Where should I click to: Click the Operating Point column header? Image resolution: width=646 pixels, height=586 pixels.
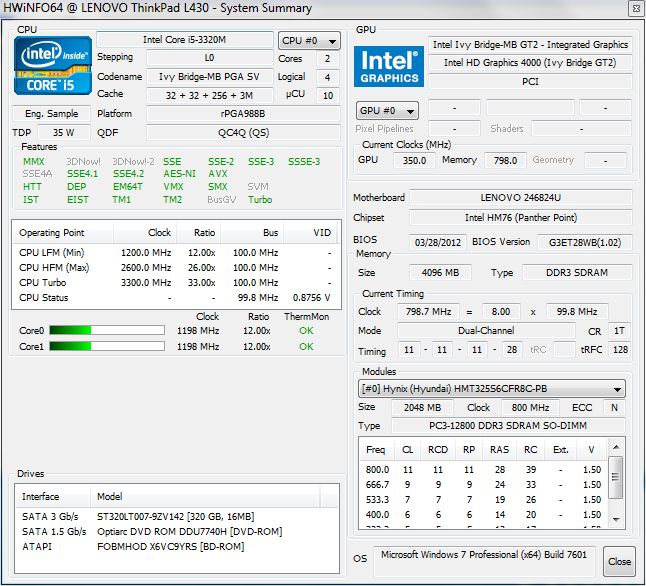click(x=53, y=233)
